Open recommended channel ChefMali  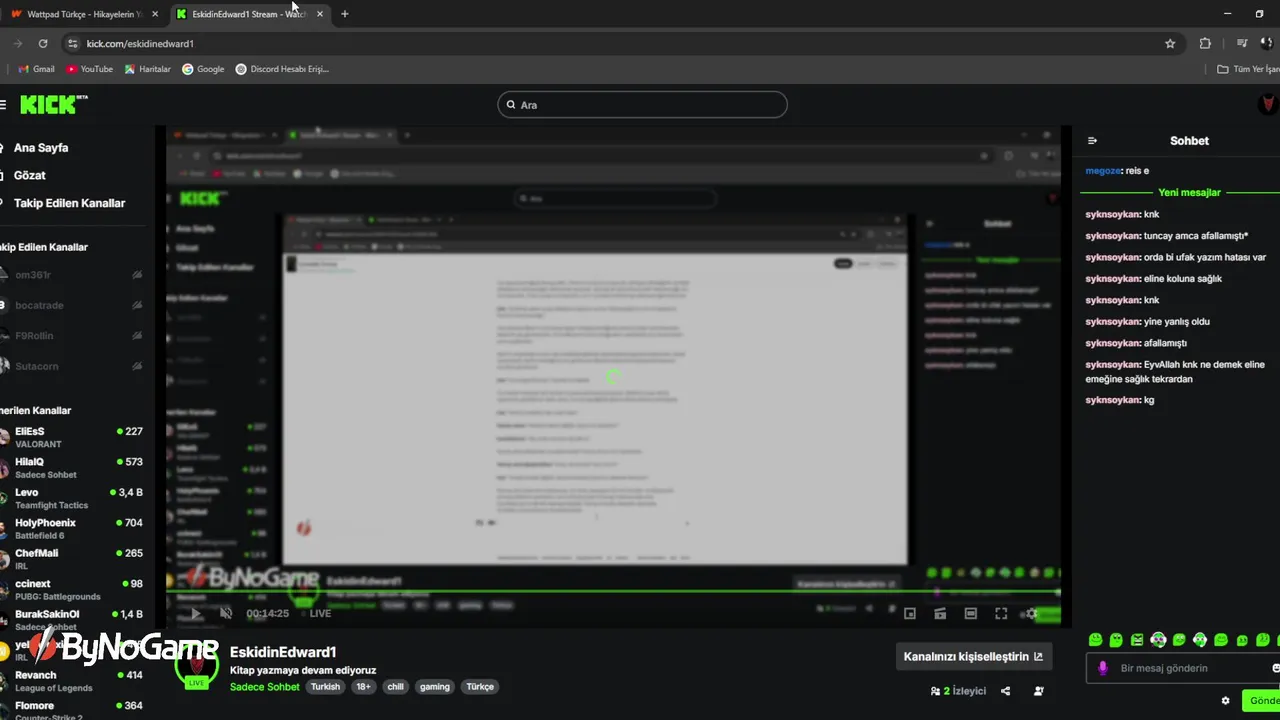click(72, 559)
